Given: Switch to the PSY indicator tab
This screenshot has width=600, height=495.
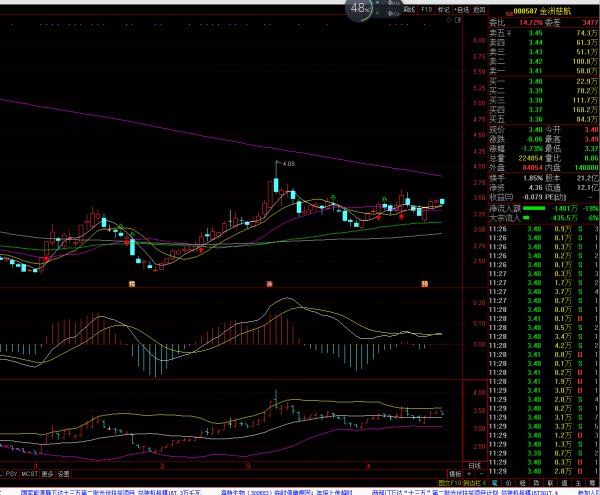Looking at the screenshot, I should (11, 472).
